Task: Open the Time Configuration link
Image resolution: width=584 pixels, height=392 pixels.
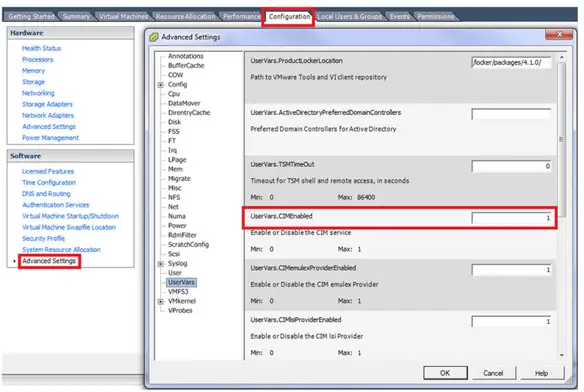Action: 49,182
